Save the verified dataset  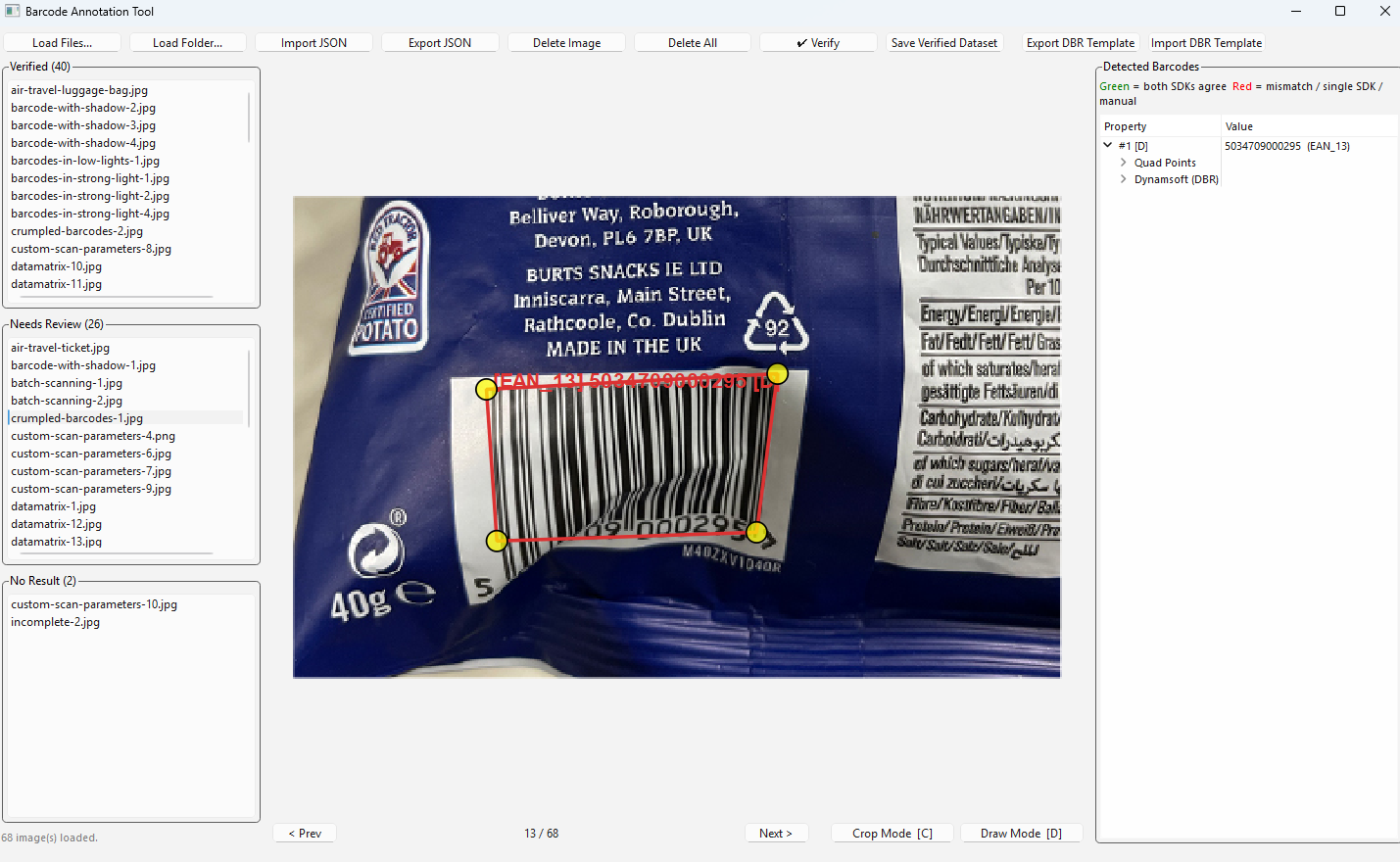[944, 42]
